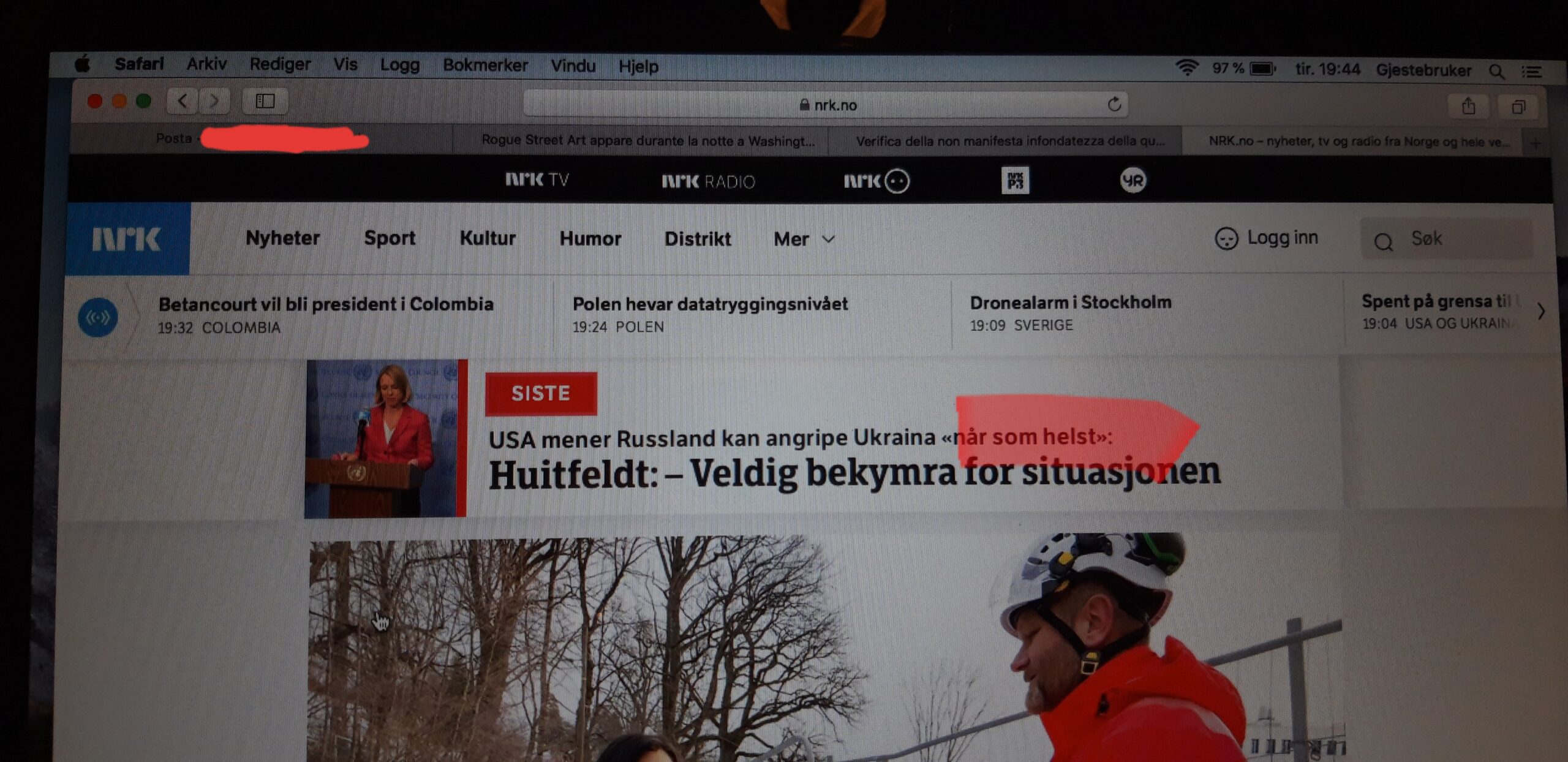This screenshot has height=762, width=1568.
Task: Click the clock showing tir. 19:44
Action: point(1327,69)
